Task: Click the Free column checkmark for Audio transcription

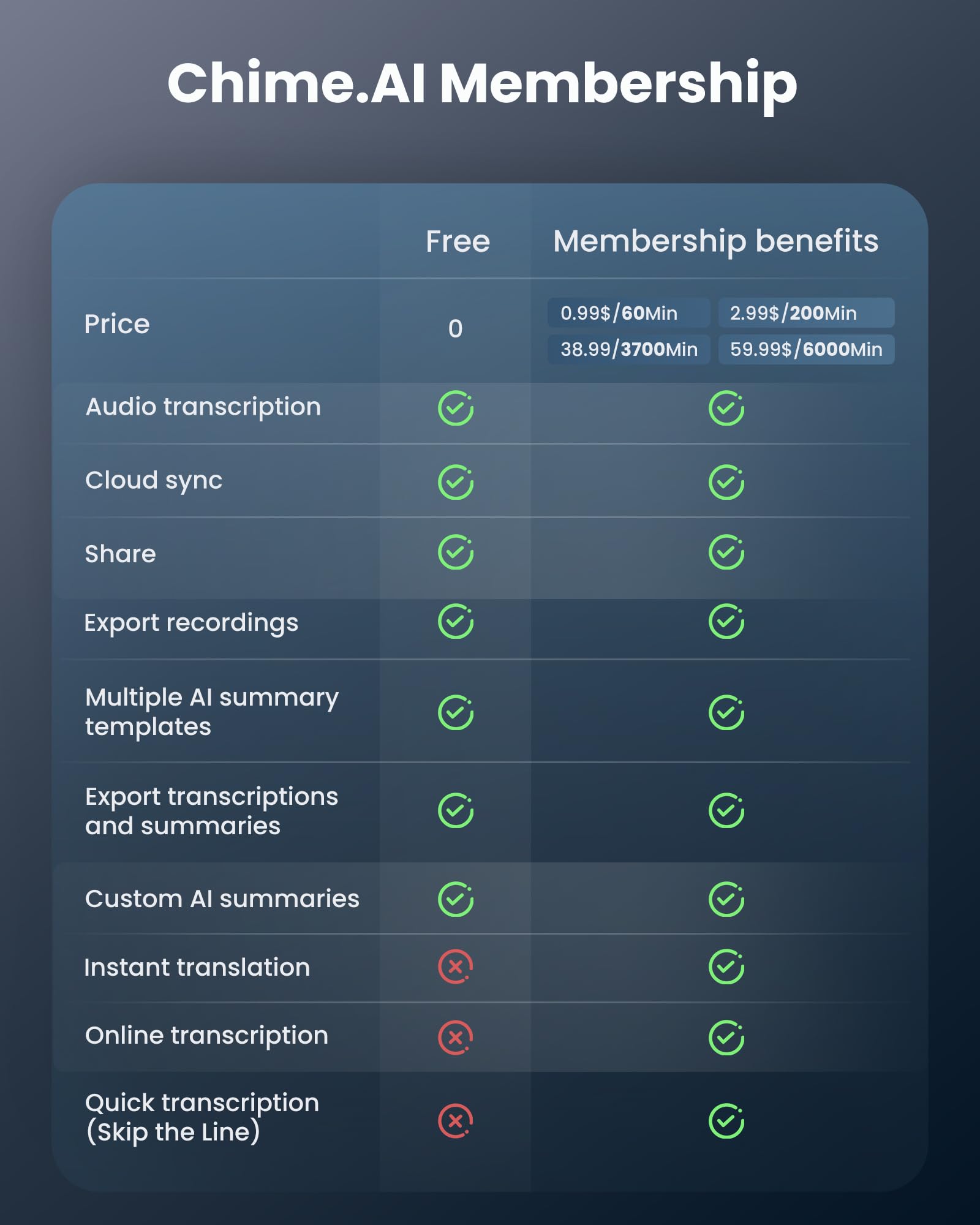Action: click(x=456, y=409)
